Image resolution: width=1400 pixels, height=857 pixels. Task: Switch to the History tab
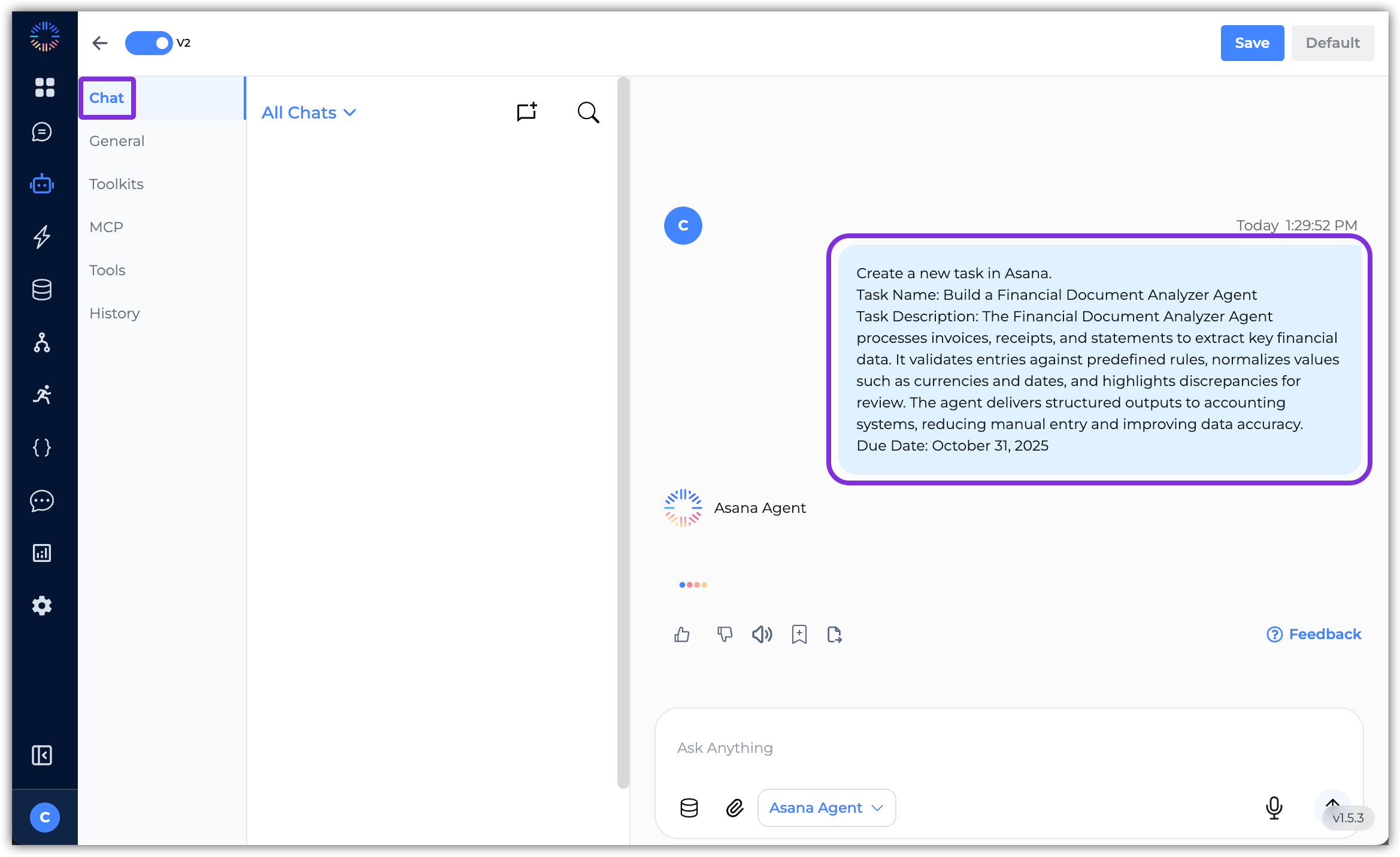point(114,313)
